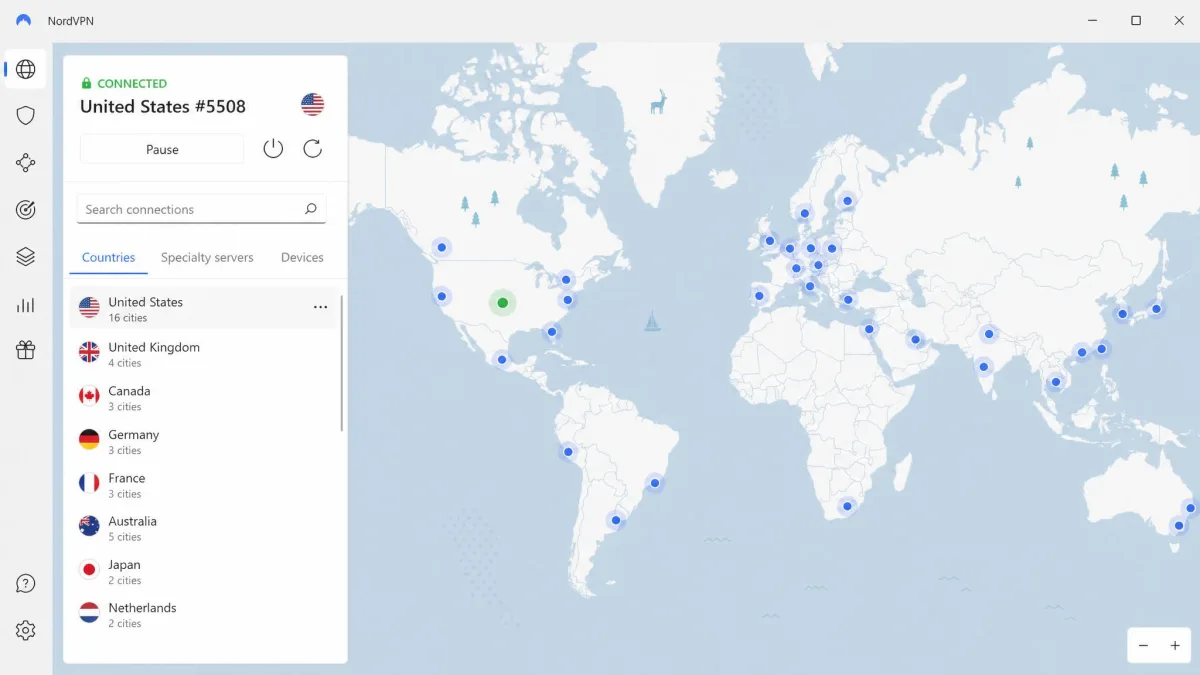The image size is (1200, 675).
Task: Click the reconnect refresh icon
Action: point(312,149)
